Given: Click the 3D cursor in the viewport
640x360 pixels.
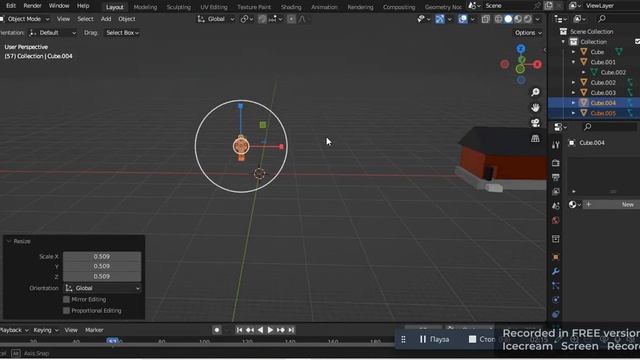Looking at the screenshot, I should (x=259, y=173).
